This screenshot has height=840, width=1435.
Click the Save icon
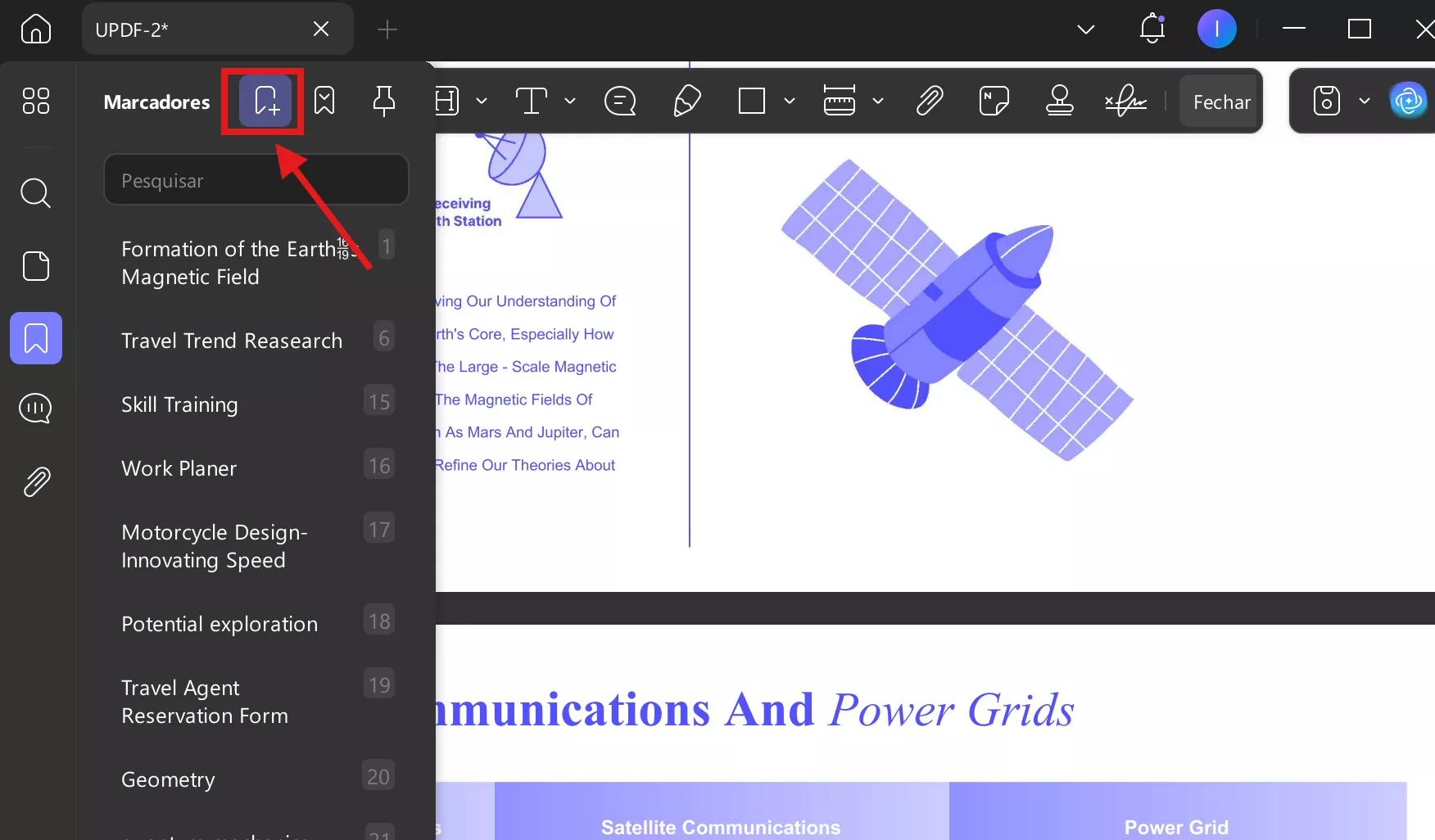tap(1326, 101)
